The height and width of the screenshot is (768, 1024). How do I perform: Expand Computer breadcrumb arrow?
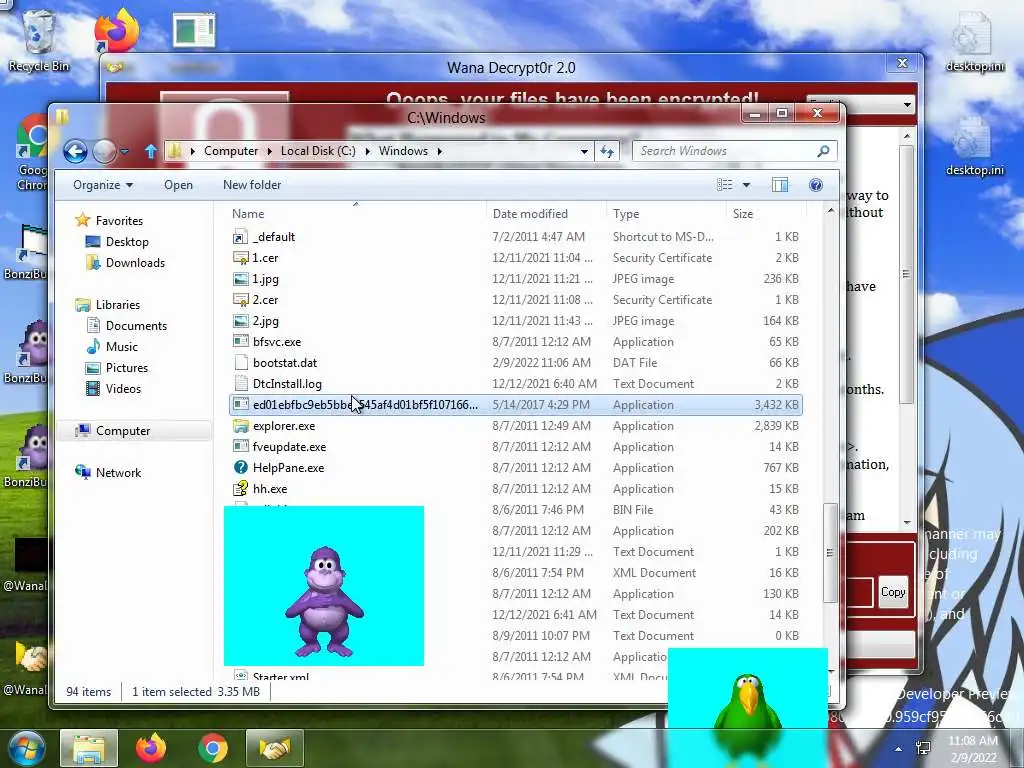pos(269,152)
